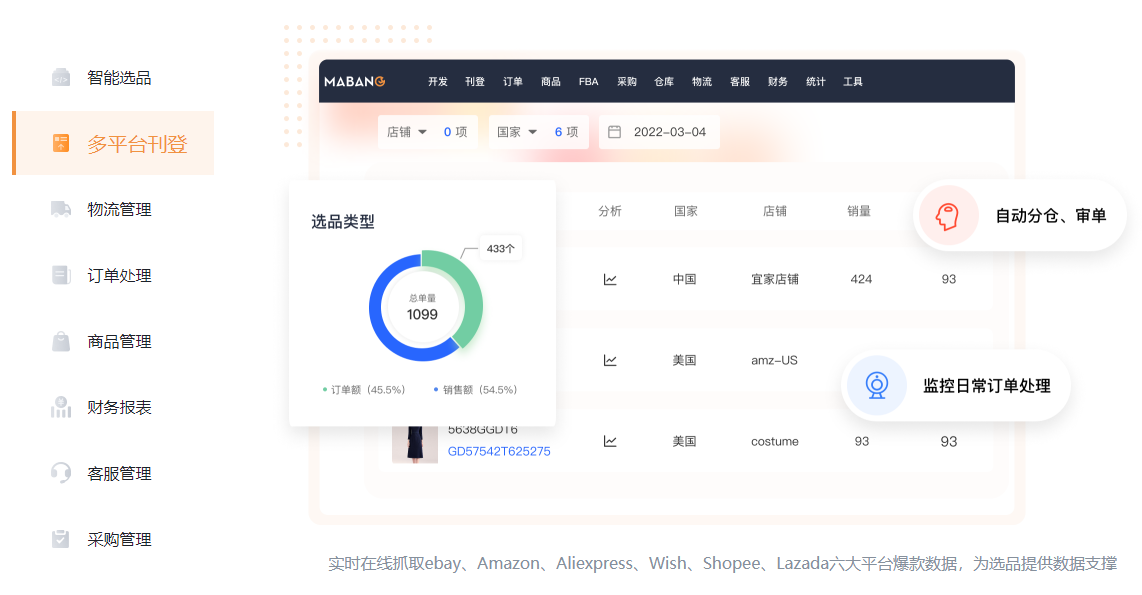Select the 多平台刊登 sidebar item
Viewport: 1142px width, 595px height.
(x=114, y=143)
